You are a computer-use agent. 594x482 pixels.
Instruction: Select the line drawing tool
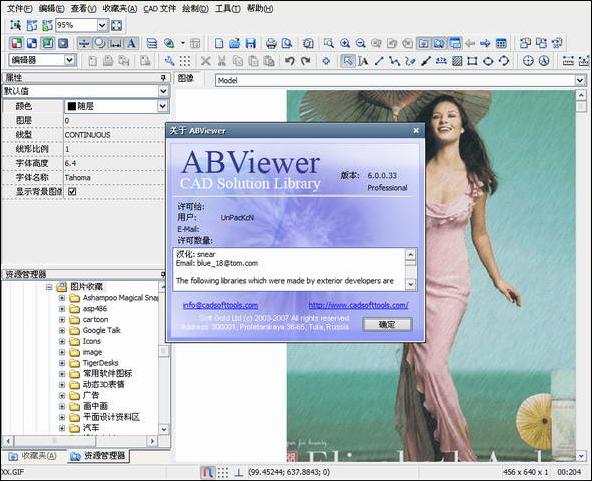(x=379, y=61)
